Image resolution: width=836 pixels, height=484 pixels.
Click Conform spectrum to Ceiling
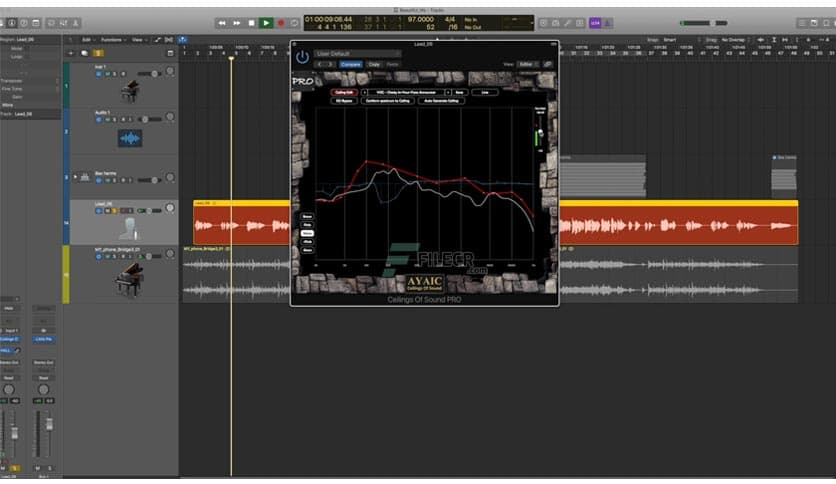[388, 101]
